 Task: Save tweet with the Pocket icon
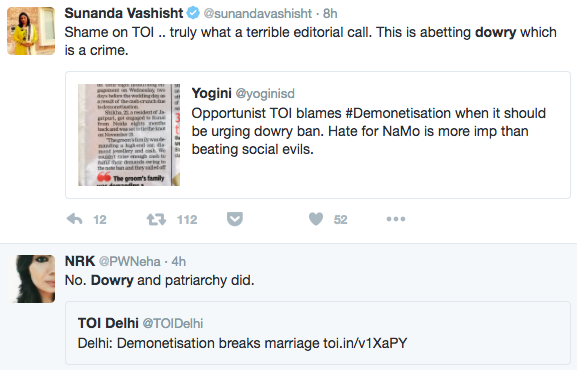[x=235, y=219]
